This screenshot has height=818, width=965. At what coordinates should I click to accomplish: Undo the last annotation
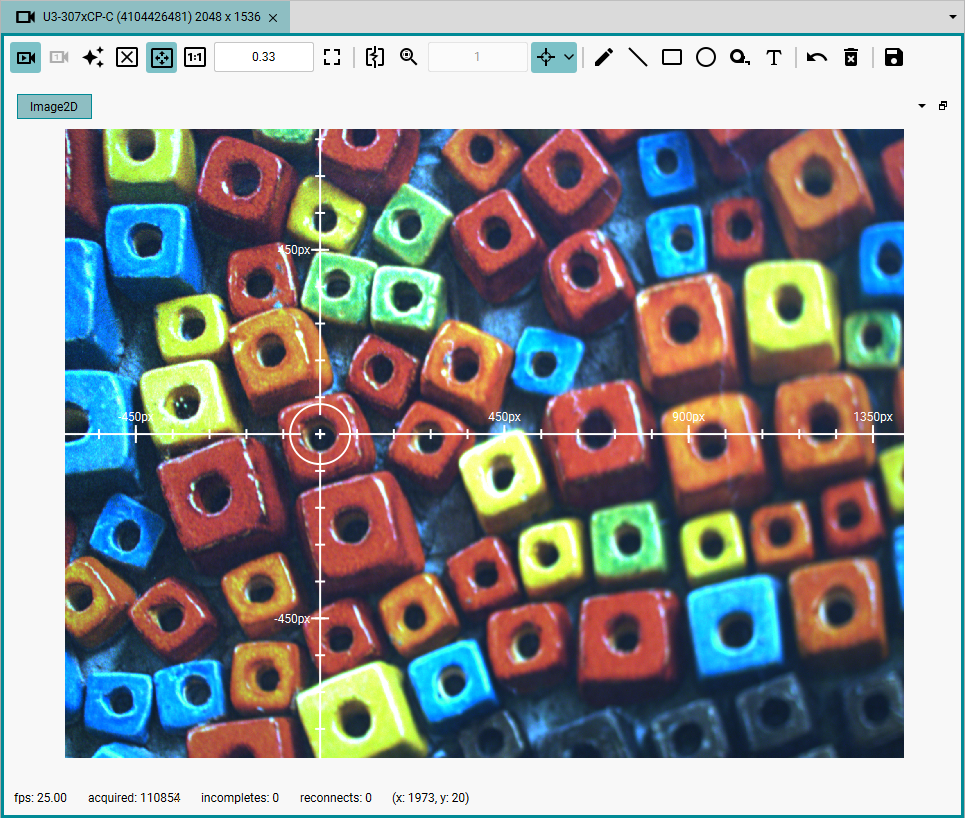[817, 58]
